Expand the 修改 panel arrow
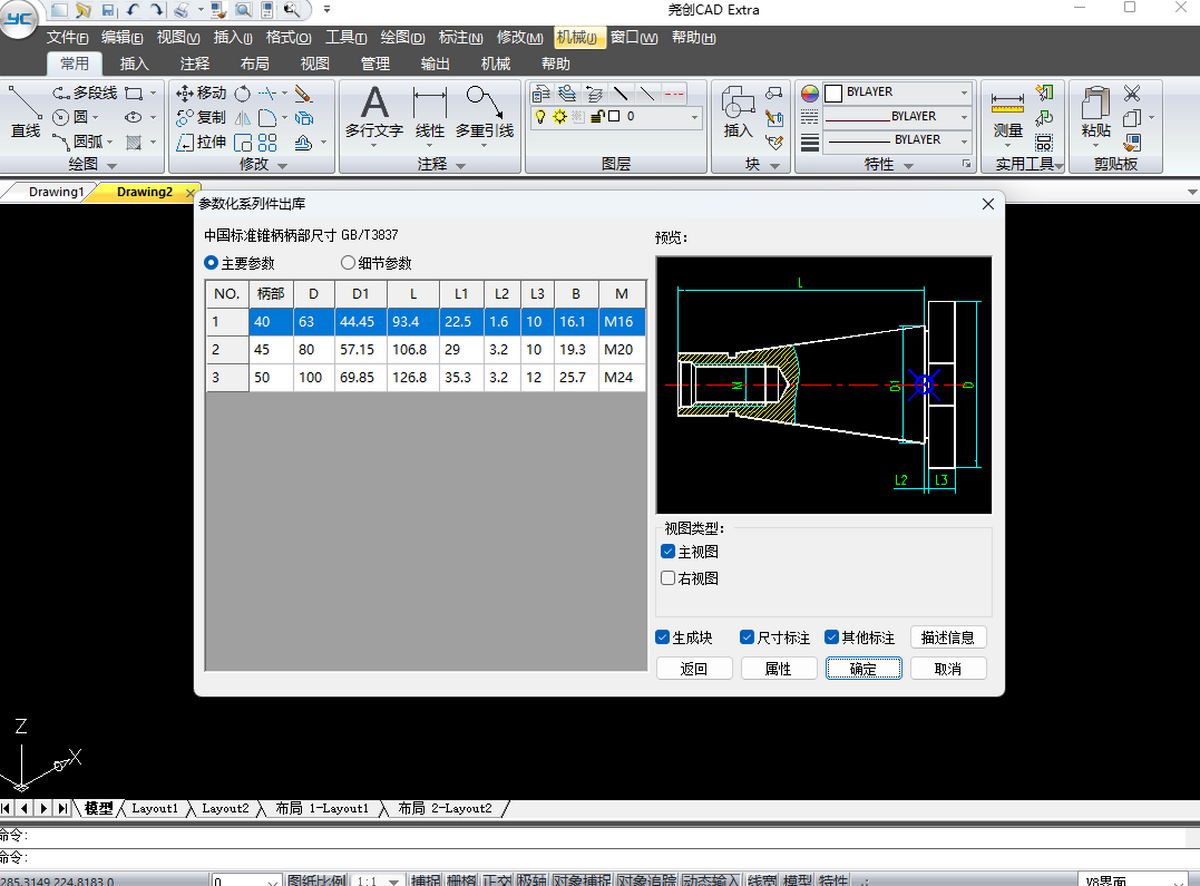This screenshot has width=1200, height=886. (283, 165)
